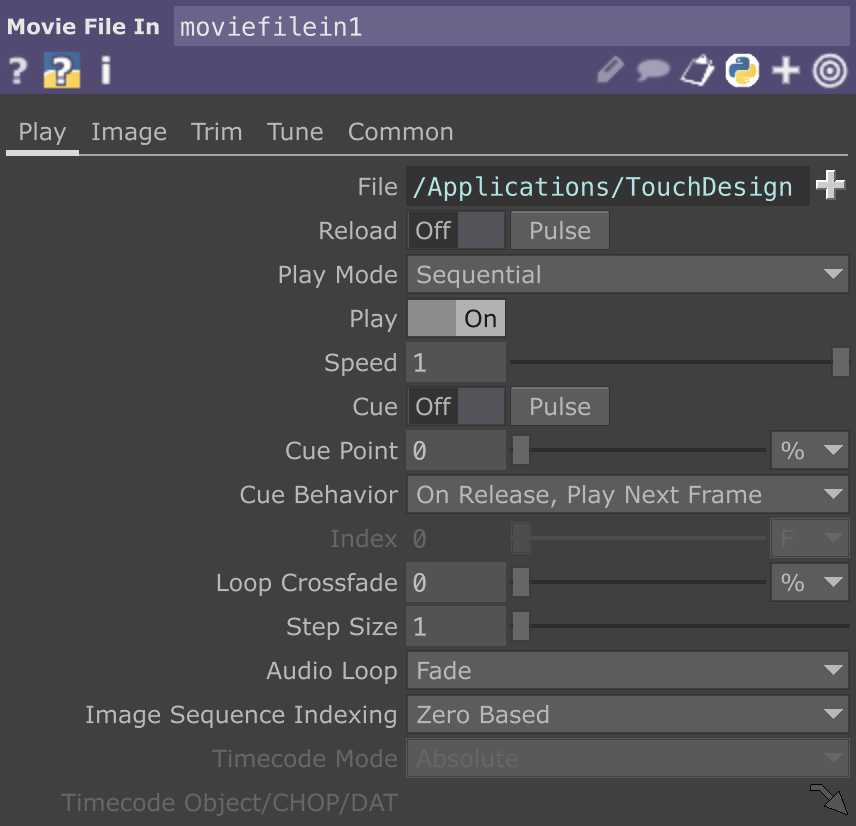Viewport: 856px width, 826px height.
Task: Click the operator info 'i' icon
Action: pos(106,71)
